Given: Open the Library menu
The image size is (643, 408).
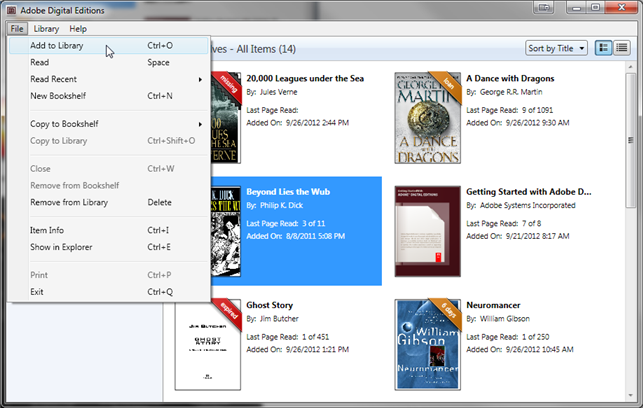Looking at the screenshot, I should [x=46, y=29].
